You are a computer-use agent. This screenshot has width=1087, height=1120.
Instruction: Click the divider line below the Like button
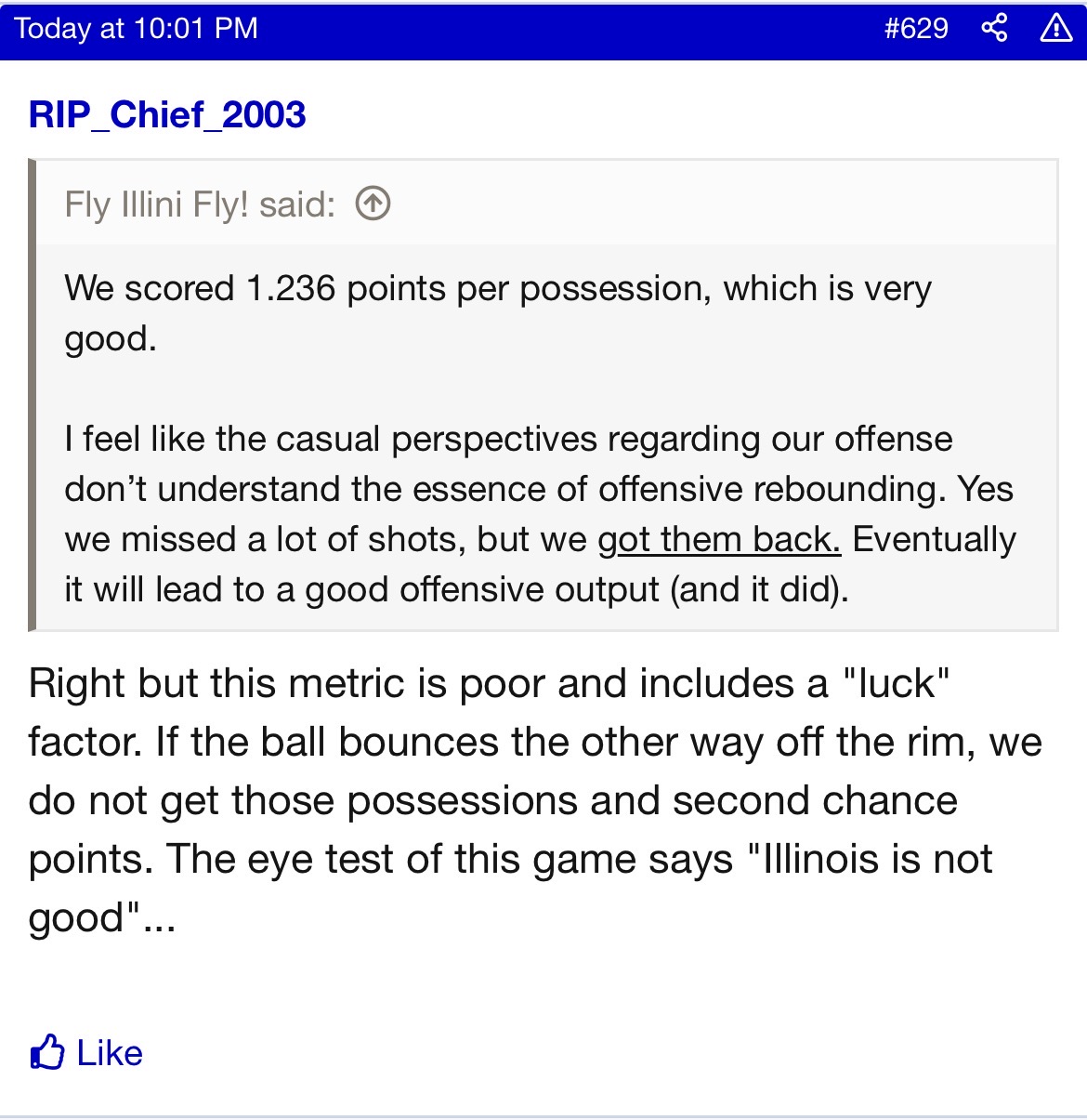pyautogui.click(x=543, y=1116)
